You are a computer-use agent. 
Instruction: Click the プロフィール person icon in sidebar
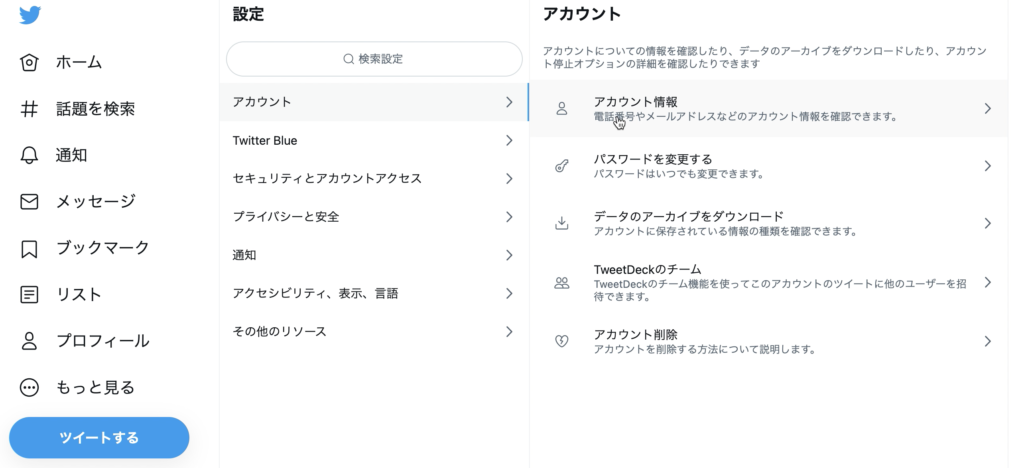tap(29, 341)
